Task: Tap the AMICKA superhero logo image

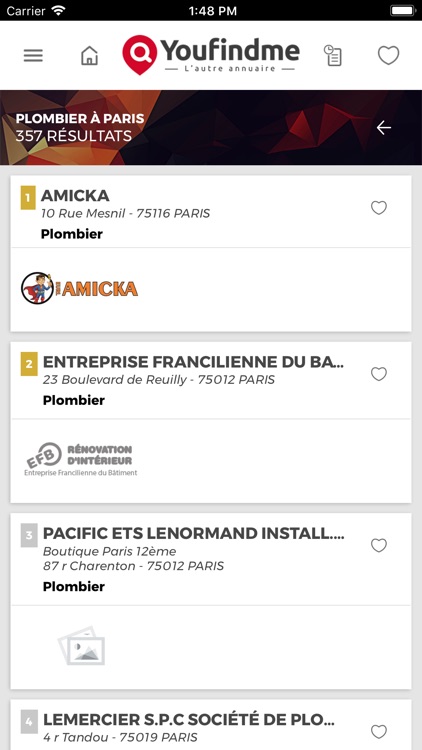Action: (79, 288)
